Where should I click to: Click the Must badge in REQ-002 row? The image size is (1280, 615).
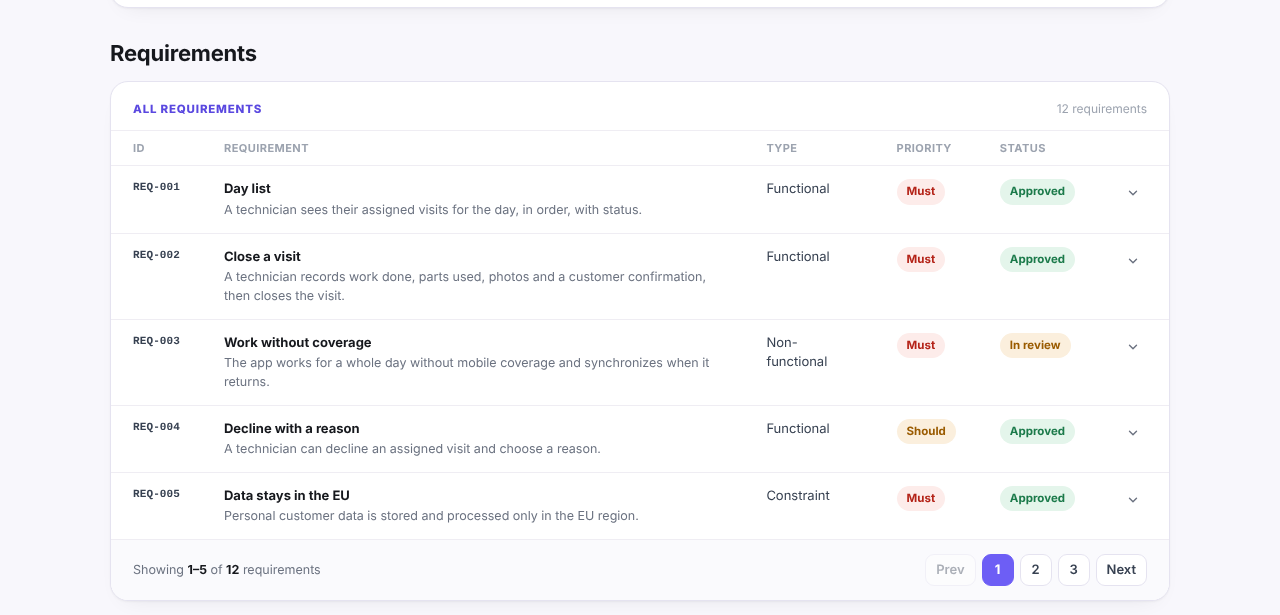coord(921,260)
